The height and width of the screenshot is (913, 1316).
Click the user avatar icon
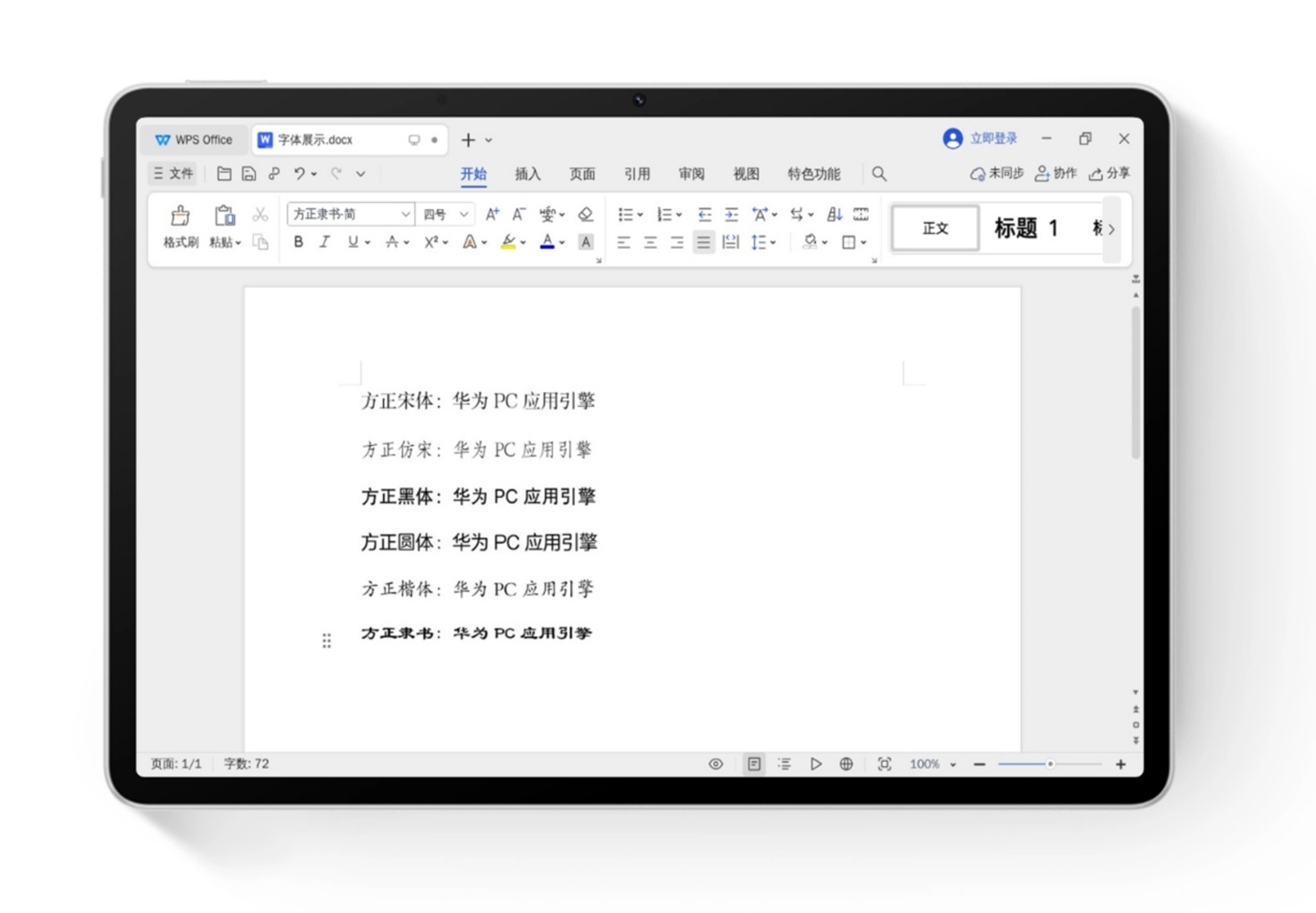952,138
